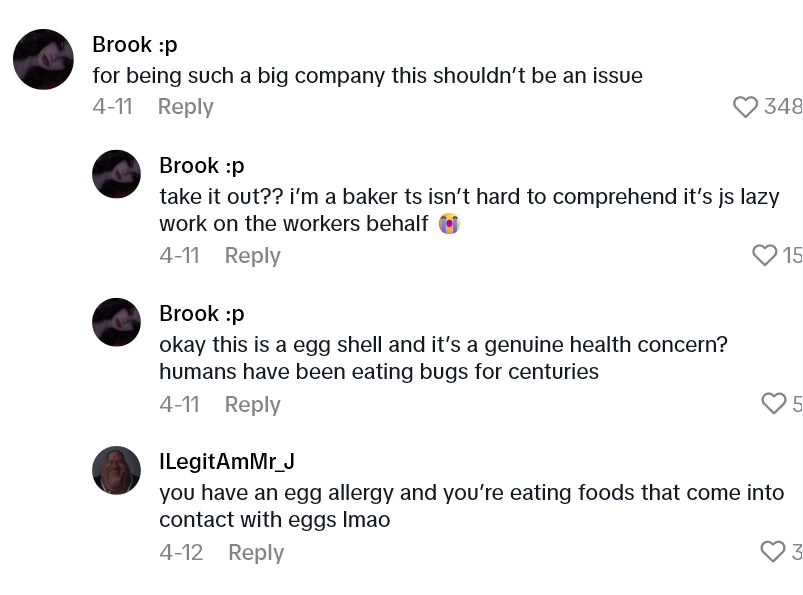Reply to the 'eating bugs for centuries' comment
Image resolution: width=803 pixels, height=595 pixels.
(252, 404)
